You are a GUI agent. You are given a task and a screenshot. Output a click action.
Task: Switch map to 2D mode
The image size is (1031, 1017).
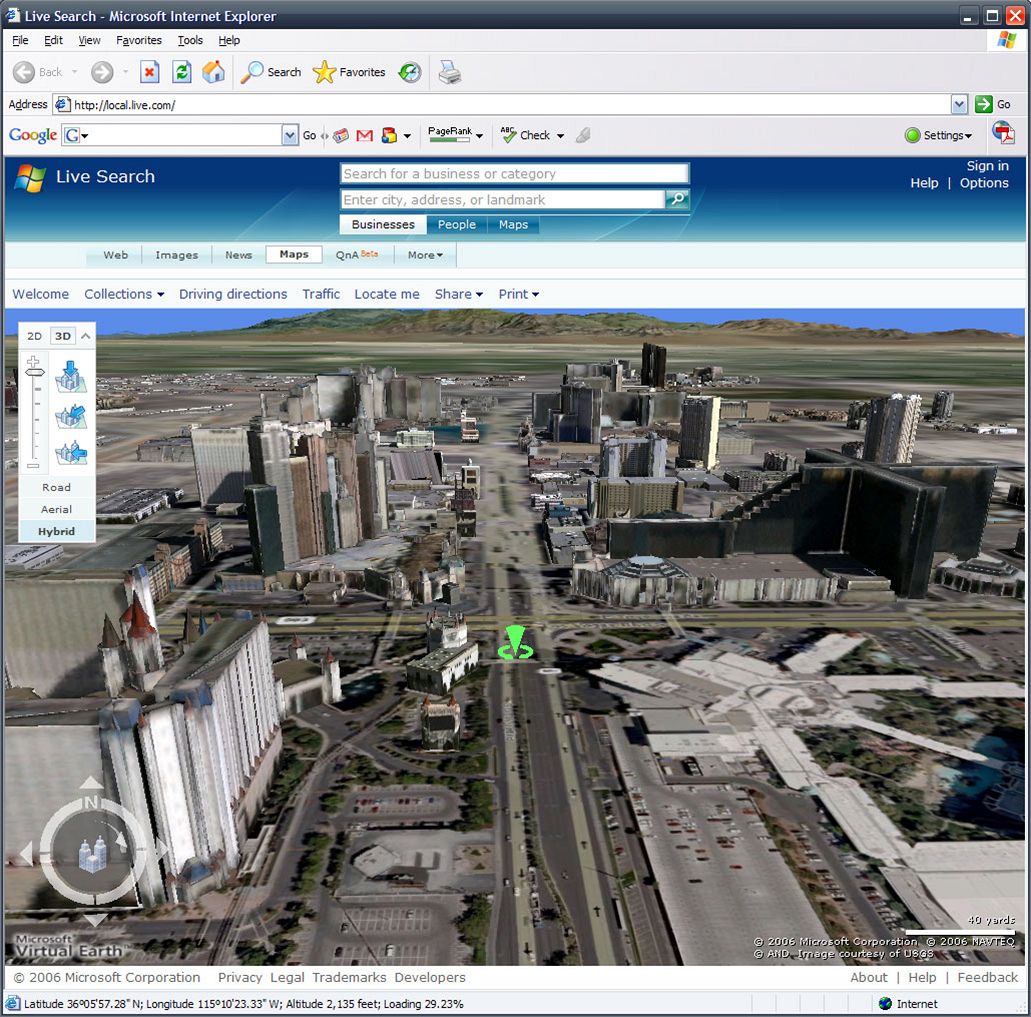point(35,336)
